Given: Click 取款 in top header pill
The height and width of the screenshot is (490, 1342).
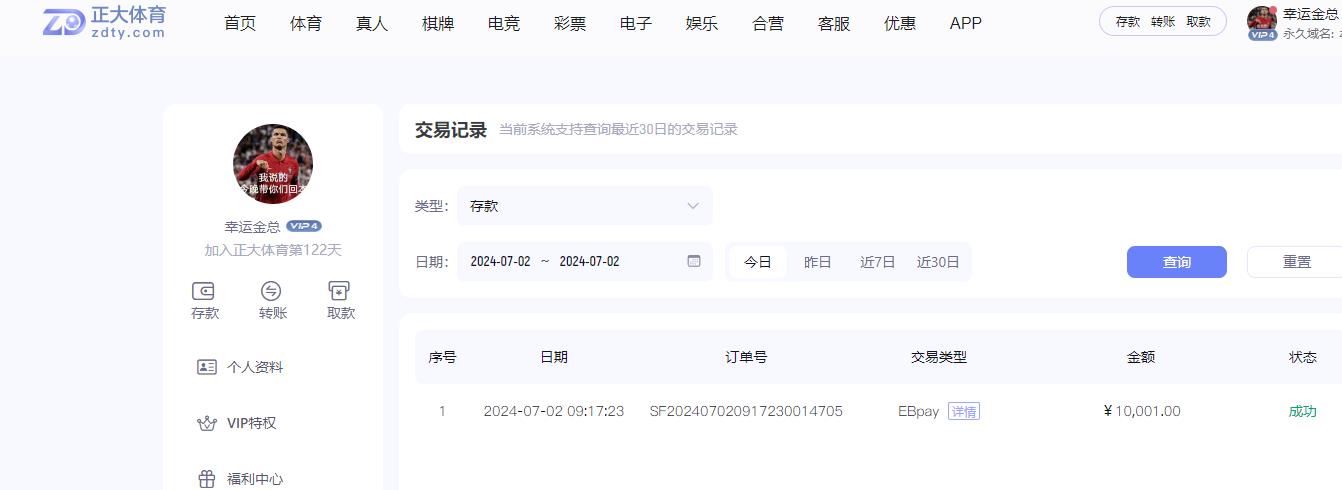Looking at the screenshot, I should pos(1198,21).
